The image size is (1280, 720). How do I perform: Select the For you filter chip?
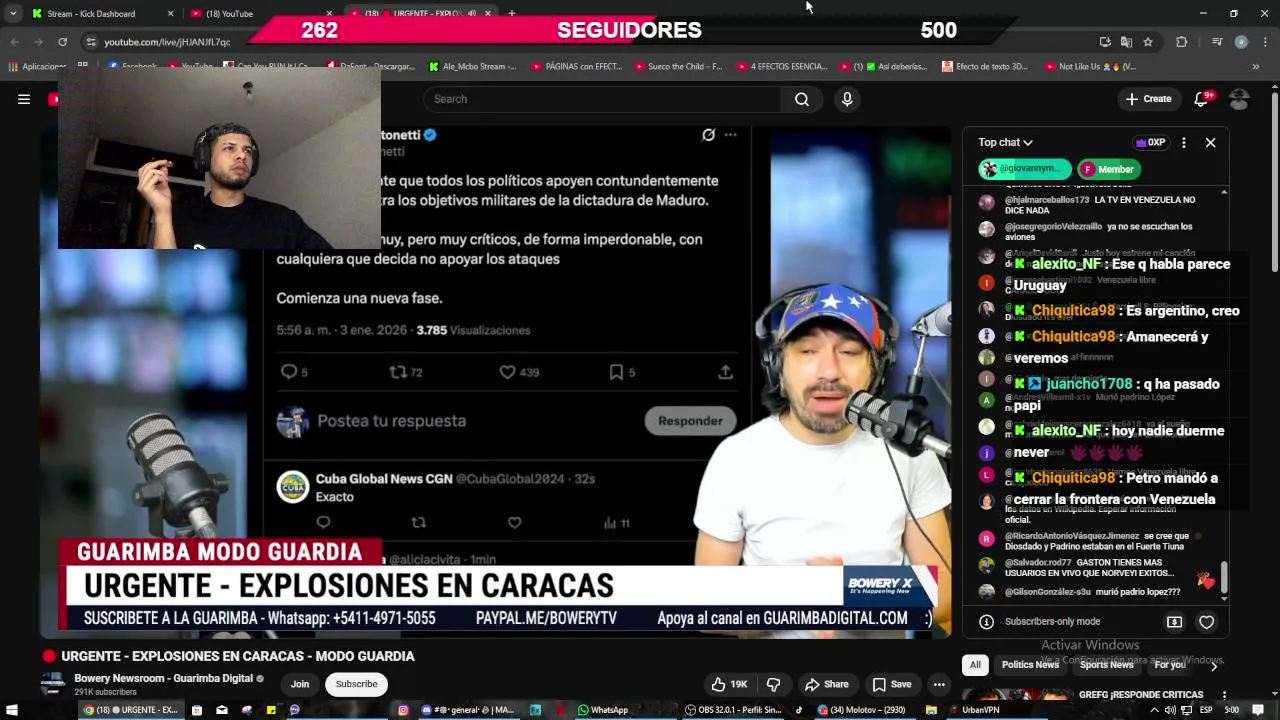tap(1169, 664)
